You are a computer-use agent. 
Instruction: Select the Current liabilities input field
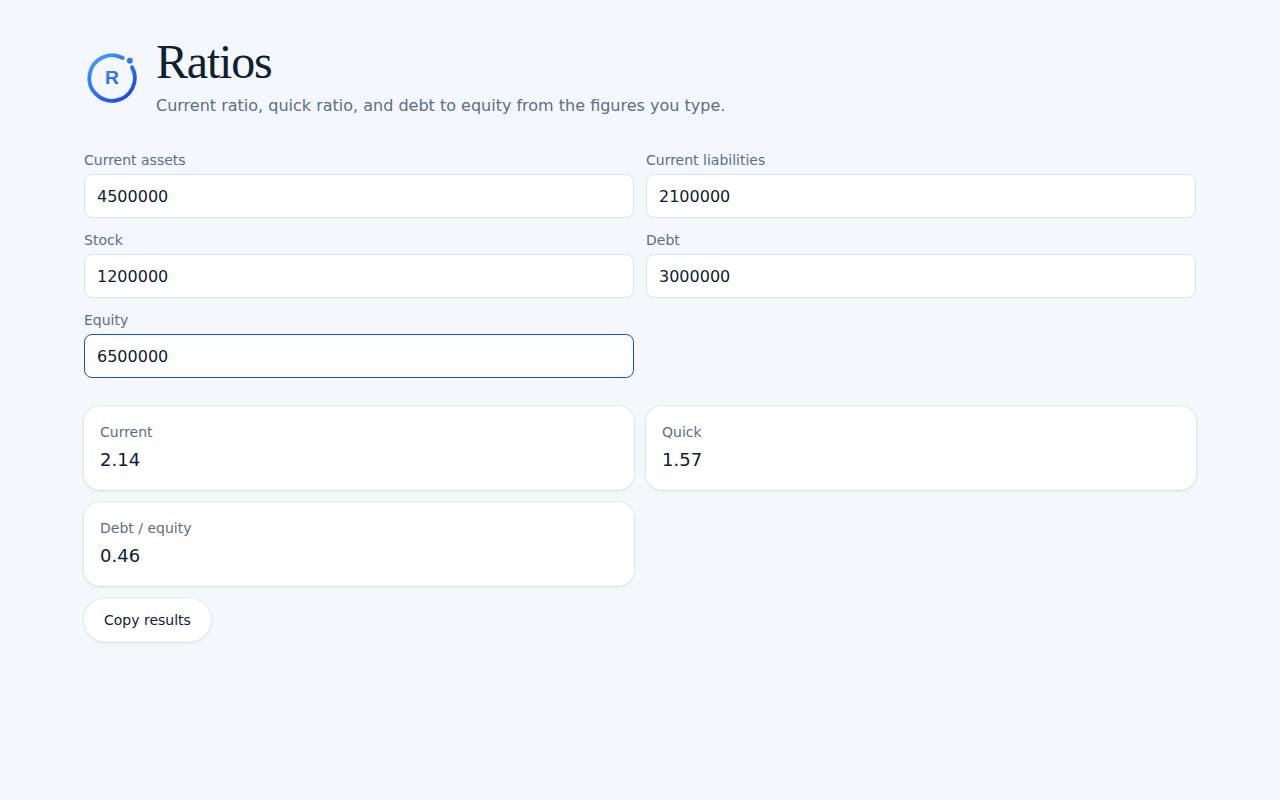click(x=921, y=196)
